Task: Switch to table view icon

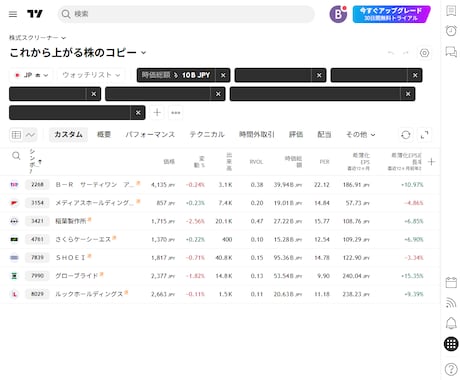Action: 16,135
